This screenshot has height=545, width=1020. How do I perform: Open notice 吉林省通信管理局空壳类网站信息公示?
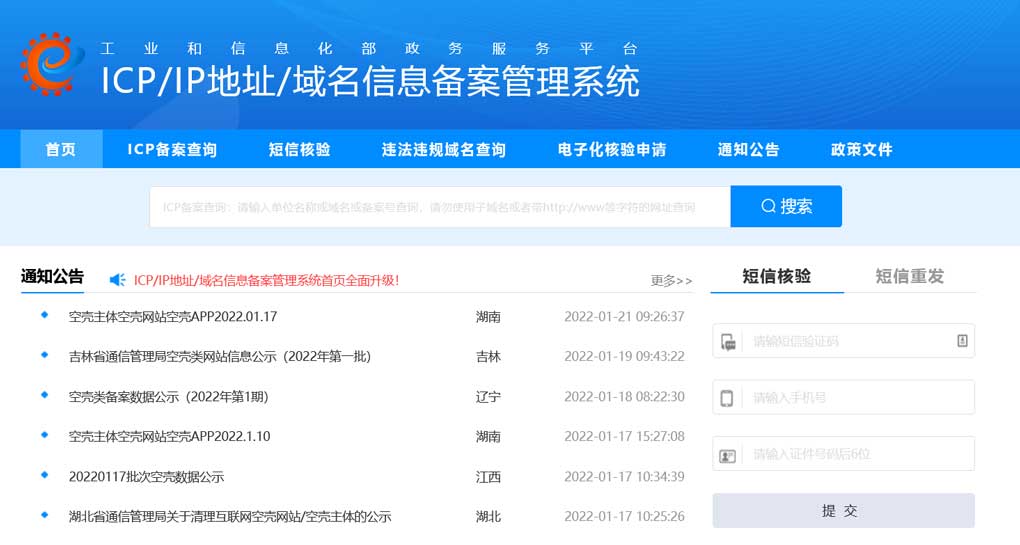point(220,356)
